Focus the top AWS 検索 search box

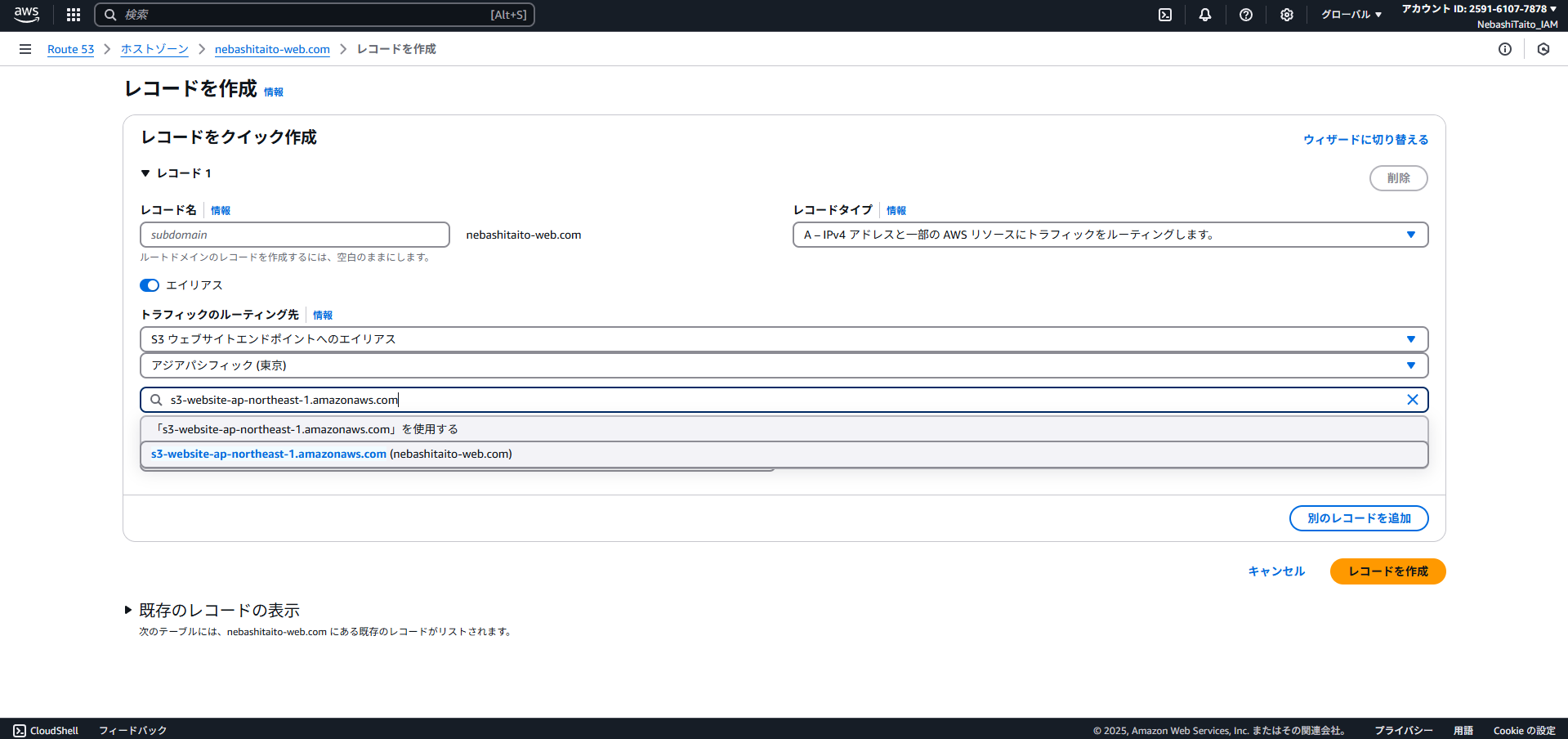(x=315, y=15)
